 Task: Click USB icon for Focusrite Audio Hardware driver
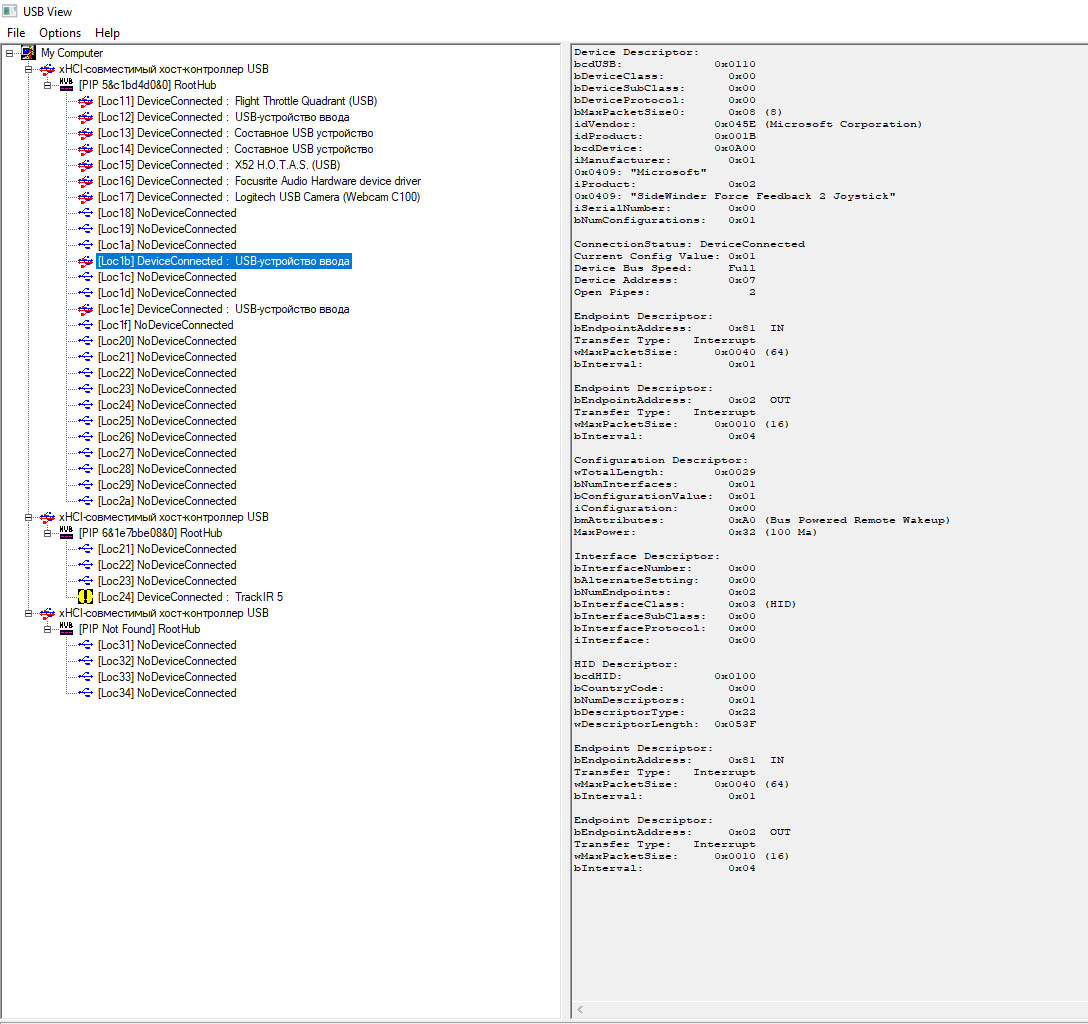[85, 181]
